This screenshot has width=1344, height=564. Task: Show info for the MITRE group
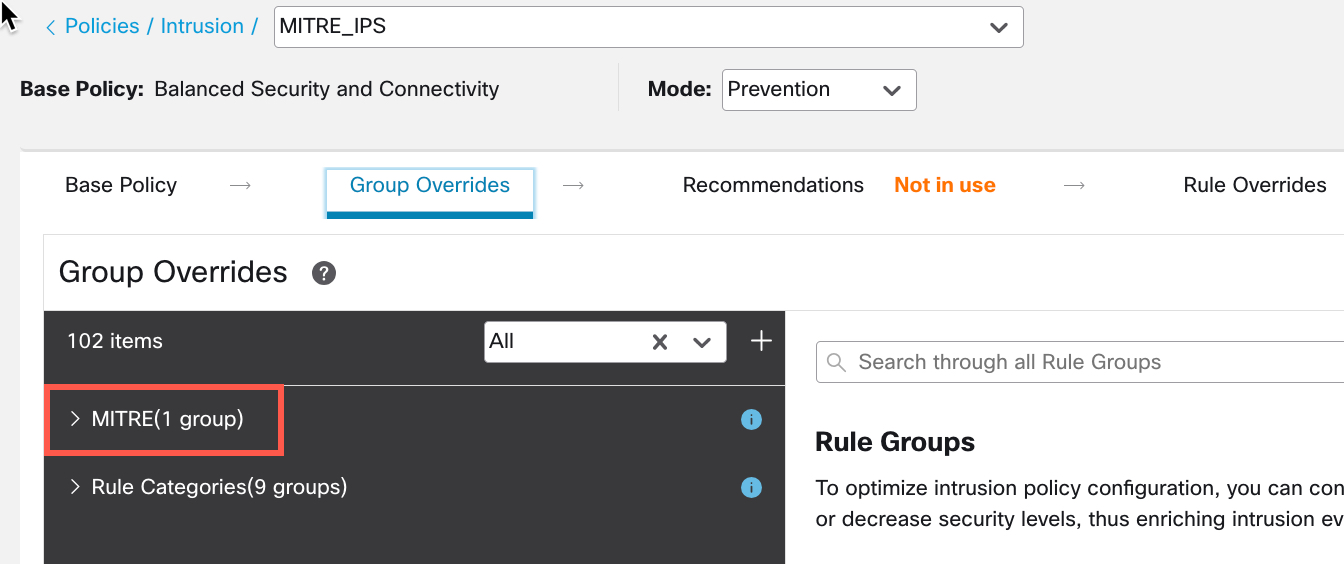751,420
